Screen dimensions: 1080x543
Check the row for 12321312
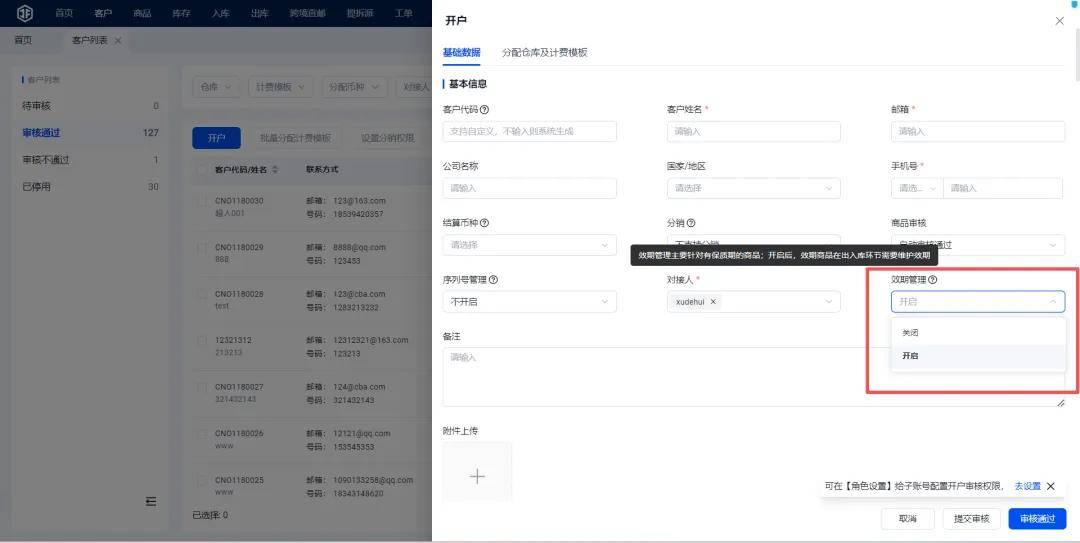pos(202,340)
